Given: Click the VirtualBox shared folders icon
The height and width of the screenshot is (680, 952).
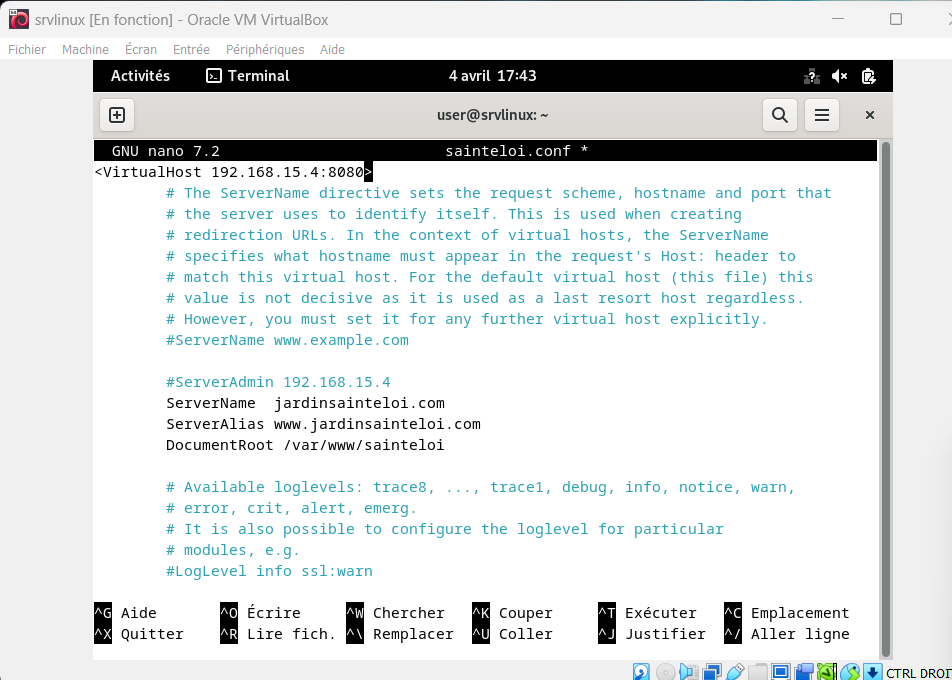Looking at the screenshot, I should pos(759,671).
